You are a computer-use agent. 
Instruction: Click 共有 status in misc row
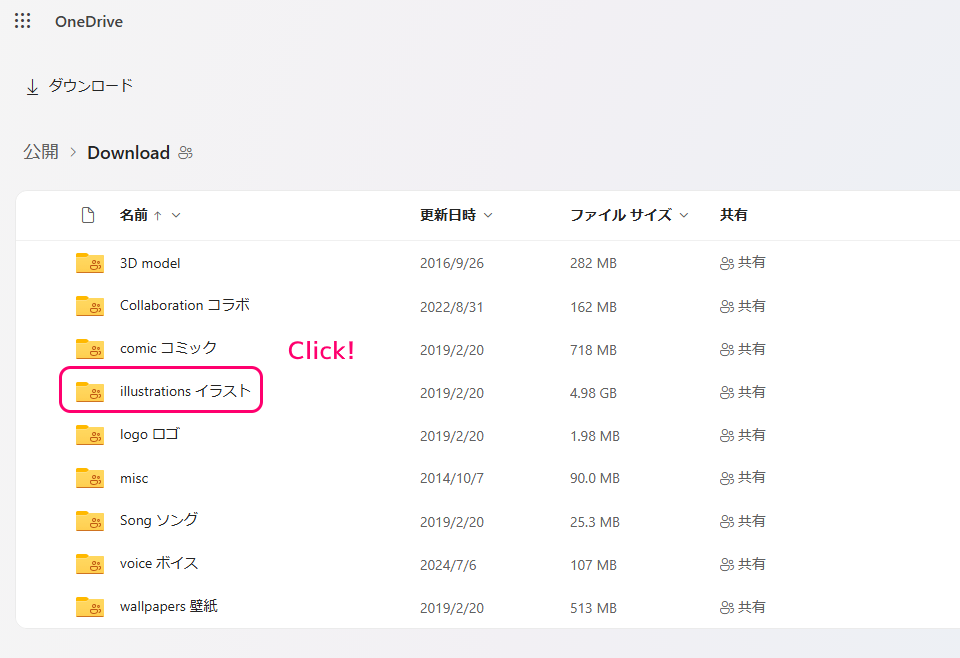point(743,477)
